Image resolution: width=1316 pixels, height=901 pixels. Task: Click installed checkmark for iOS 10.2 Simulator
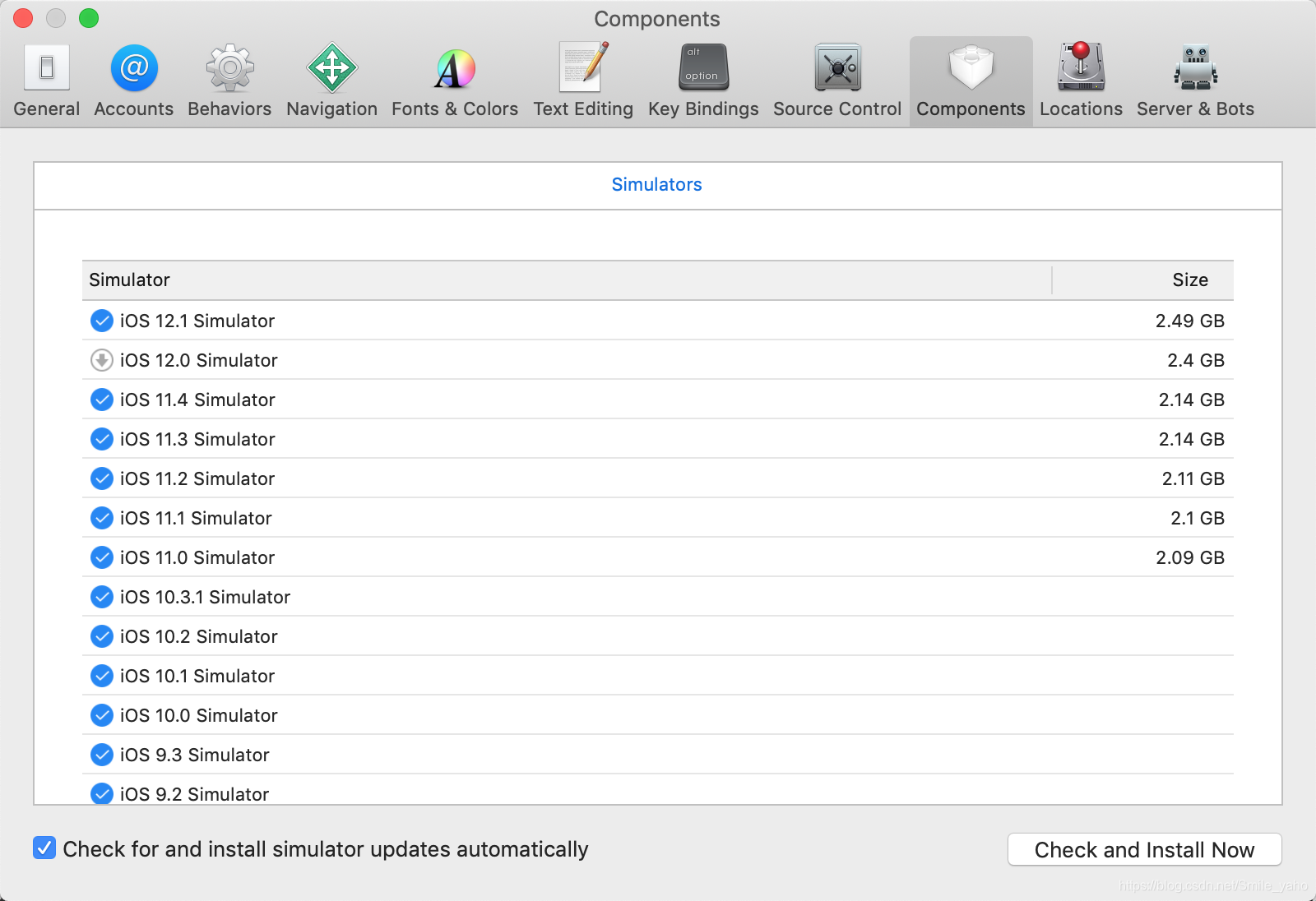(x=102, y=636)
